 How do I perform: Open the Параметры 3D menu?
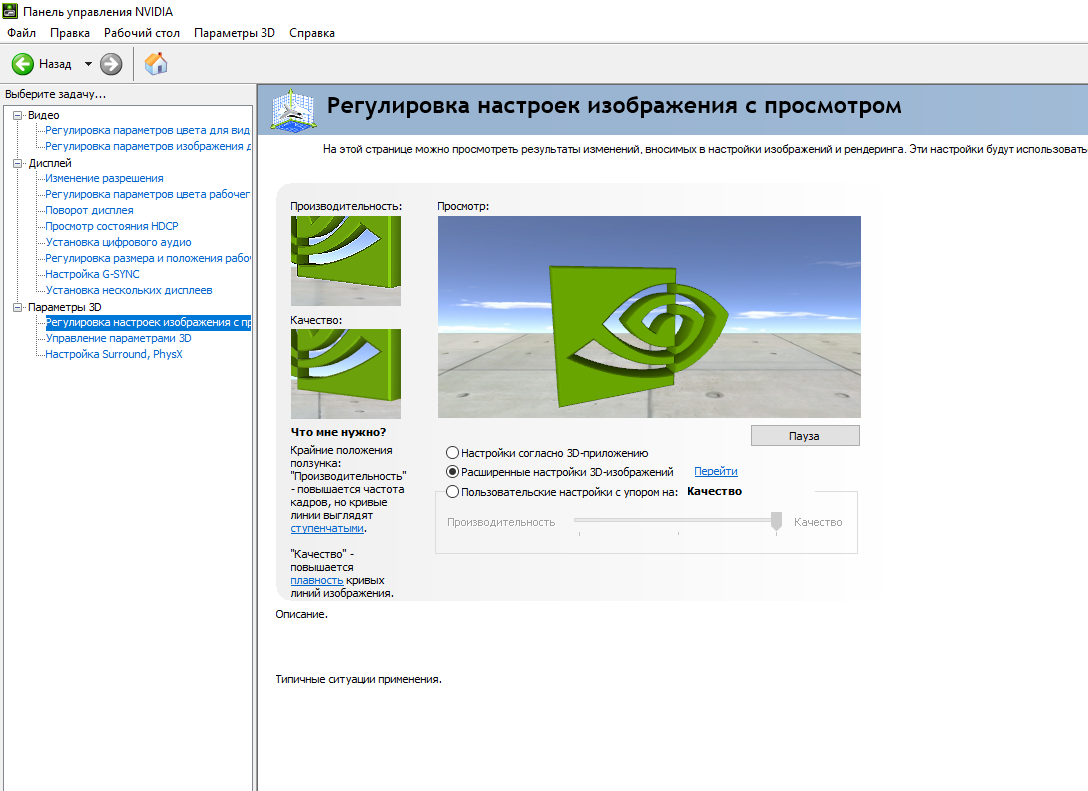[x=234, y=33]
